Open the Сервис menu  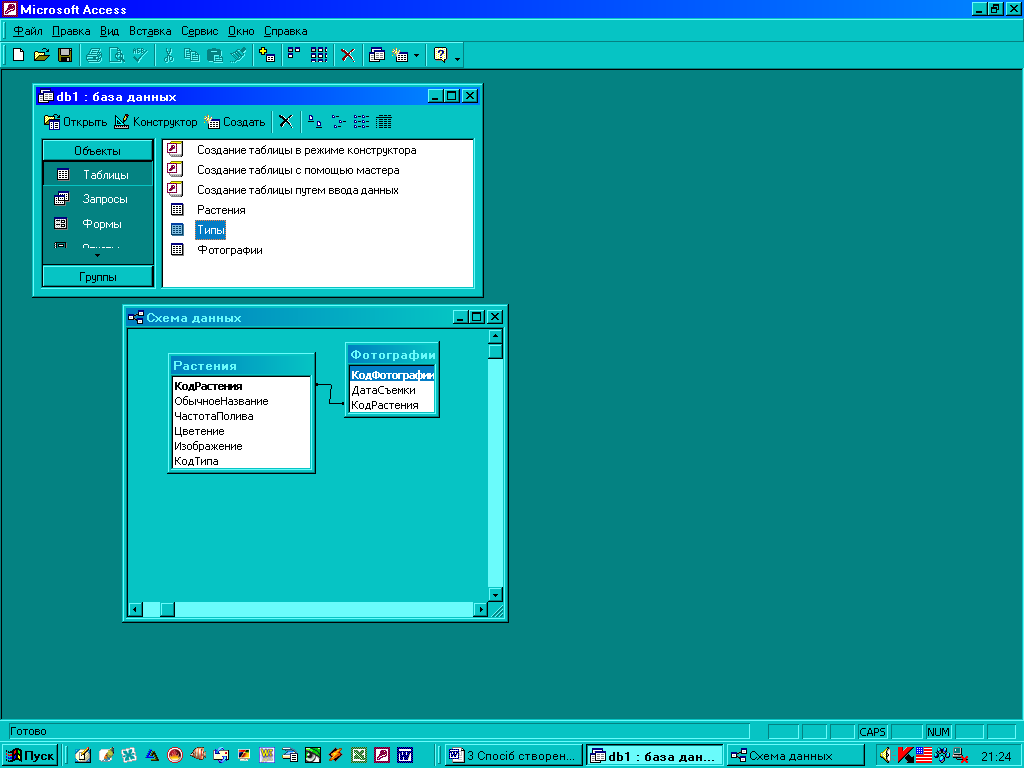199,31
